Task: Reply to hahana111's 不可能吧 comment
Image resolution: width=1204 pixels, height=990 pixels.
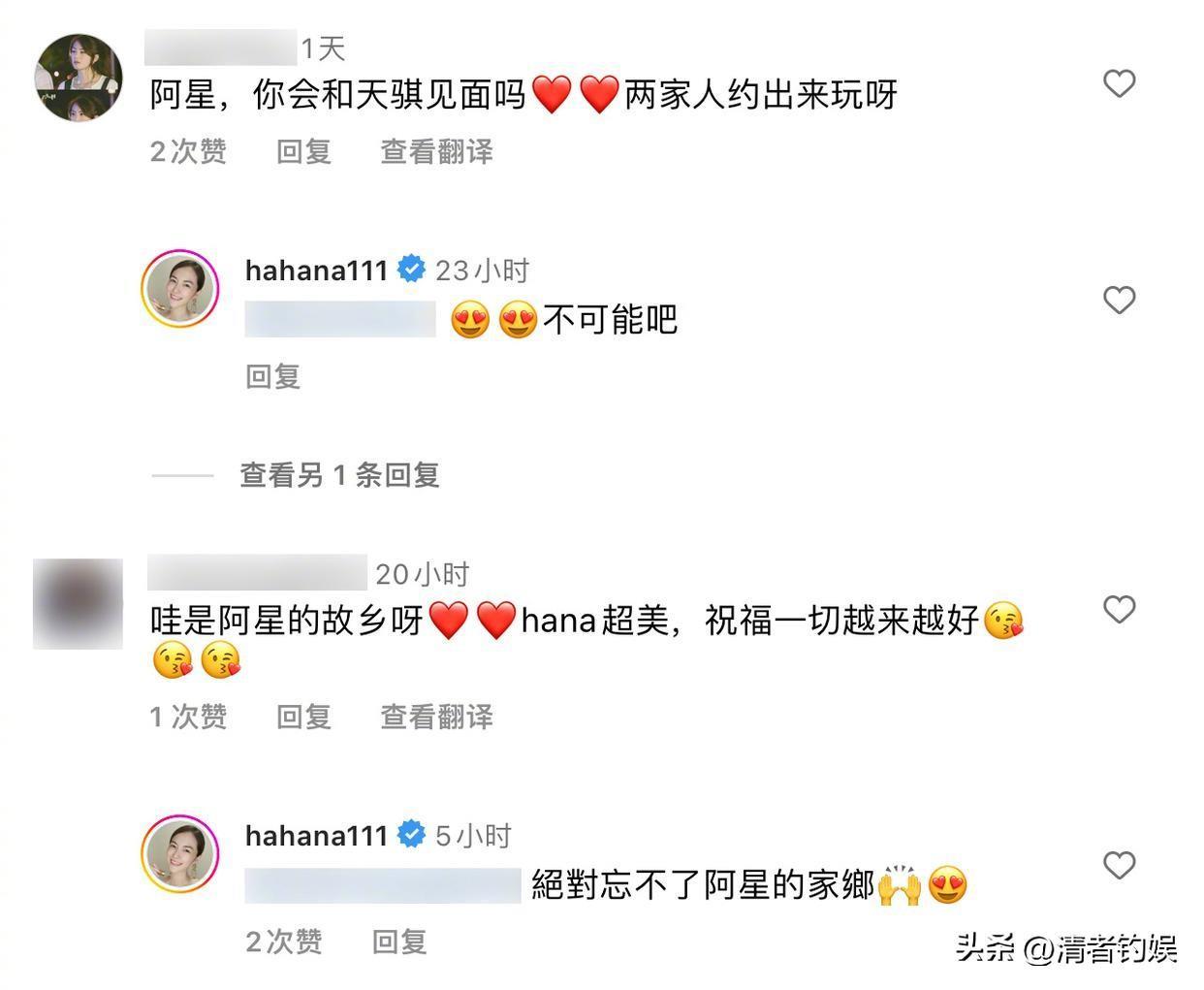Action: click(x=272, y=376)
